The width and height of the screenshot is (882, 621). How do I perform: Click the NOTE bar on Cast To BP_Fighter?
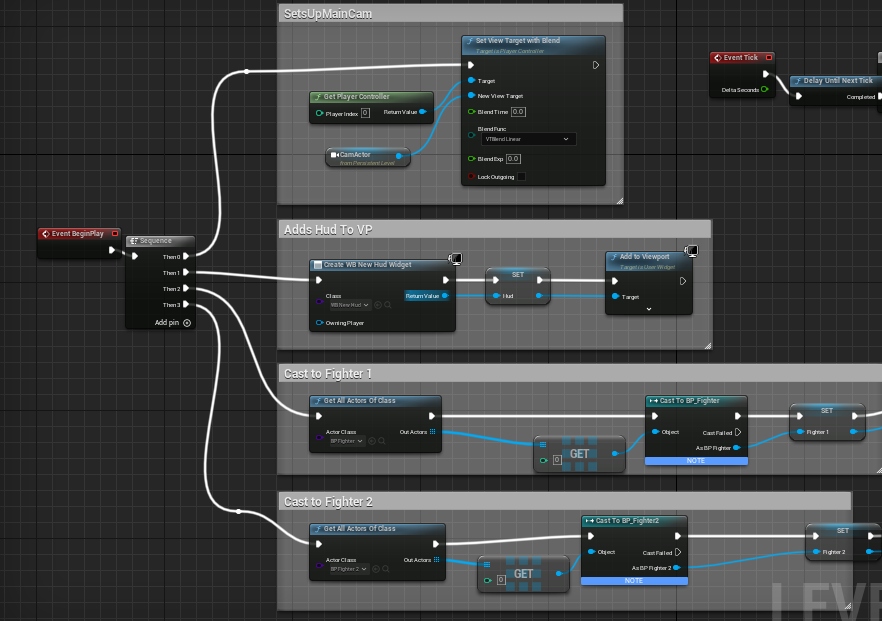(x=696, y=461)
